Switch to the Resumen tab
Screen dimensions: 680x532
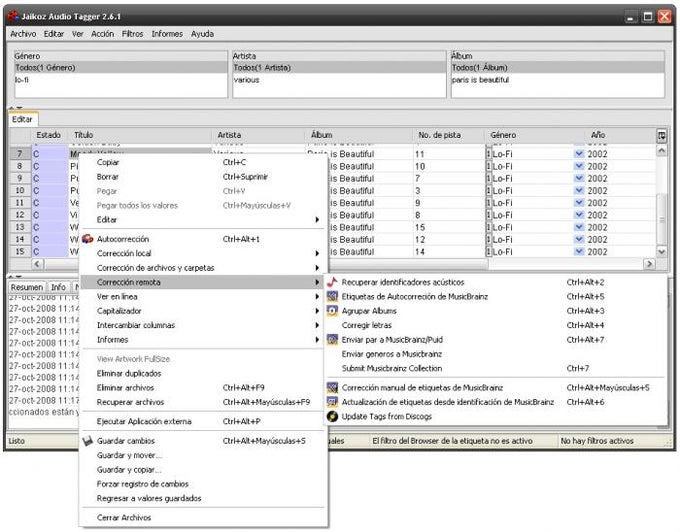pyautogui.click(x=26, y=287)
